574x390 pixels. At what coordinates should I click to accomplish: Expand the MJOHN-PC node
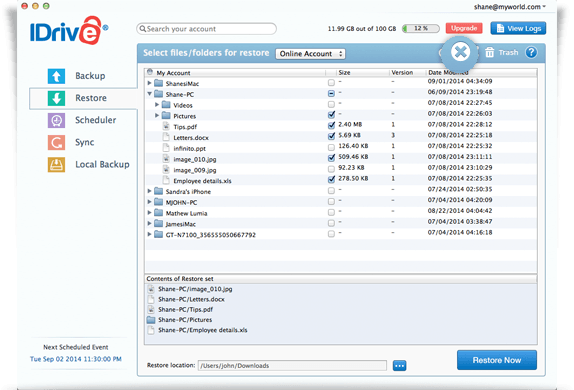click(x=149, y=202)
